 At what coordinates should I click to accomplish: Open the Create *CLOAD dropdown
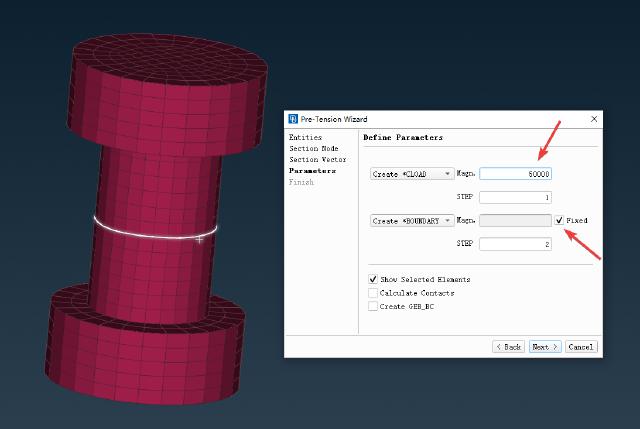412,174
